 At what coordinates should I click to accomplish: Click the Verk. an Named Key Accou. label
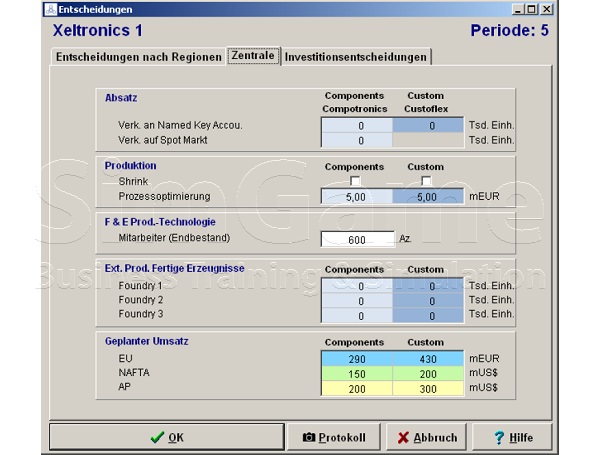click(x=180, y=125)
